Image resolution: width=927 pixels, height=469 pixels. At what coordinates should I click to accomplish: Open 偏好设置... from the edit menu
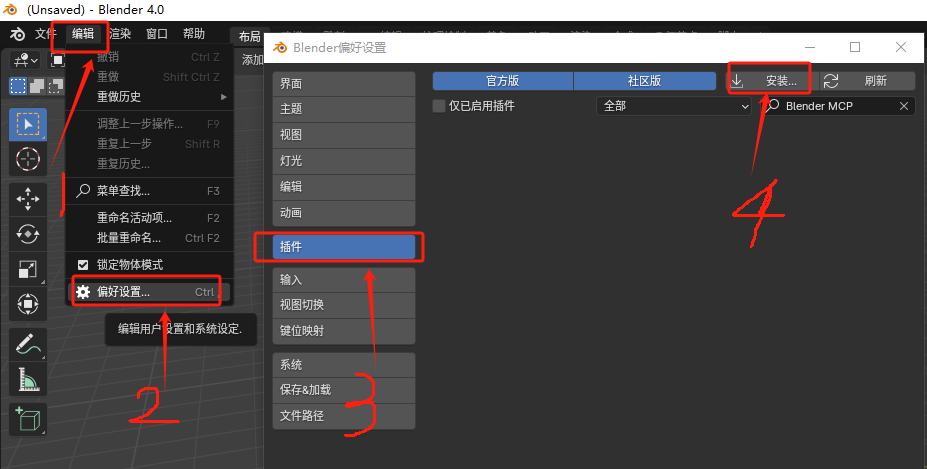tap(150, 292)
